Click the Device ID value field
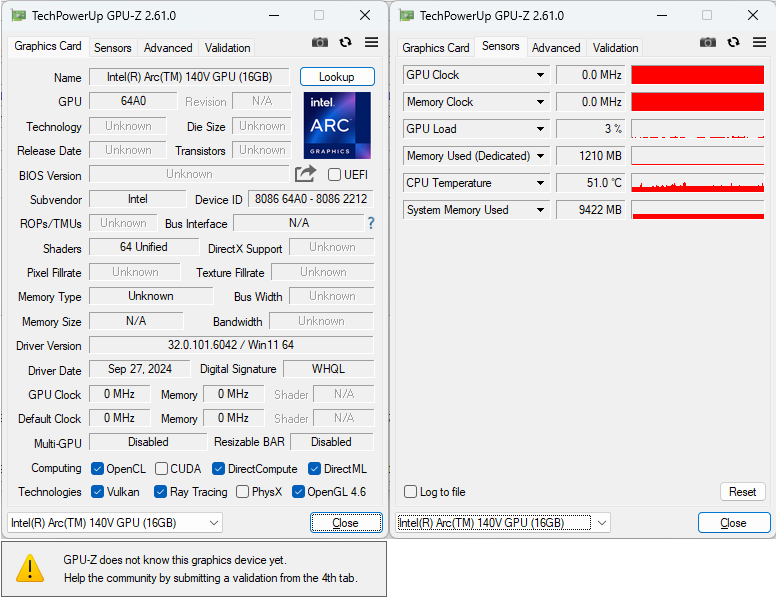This screenshot has width=776, height=600. point(311,199)
